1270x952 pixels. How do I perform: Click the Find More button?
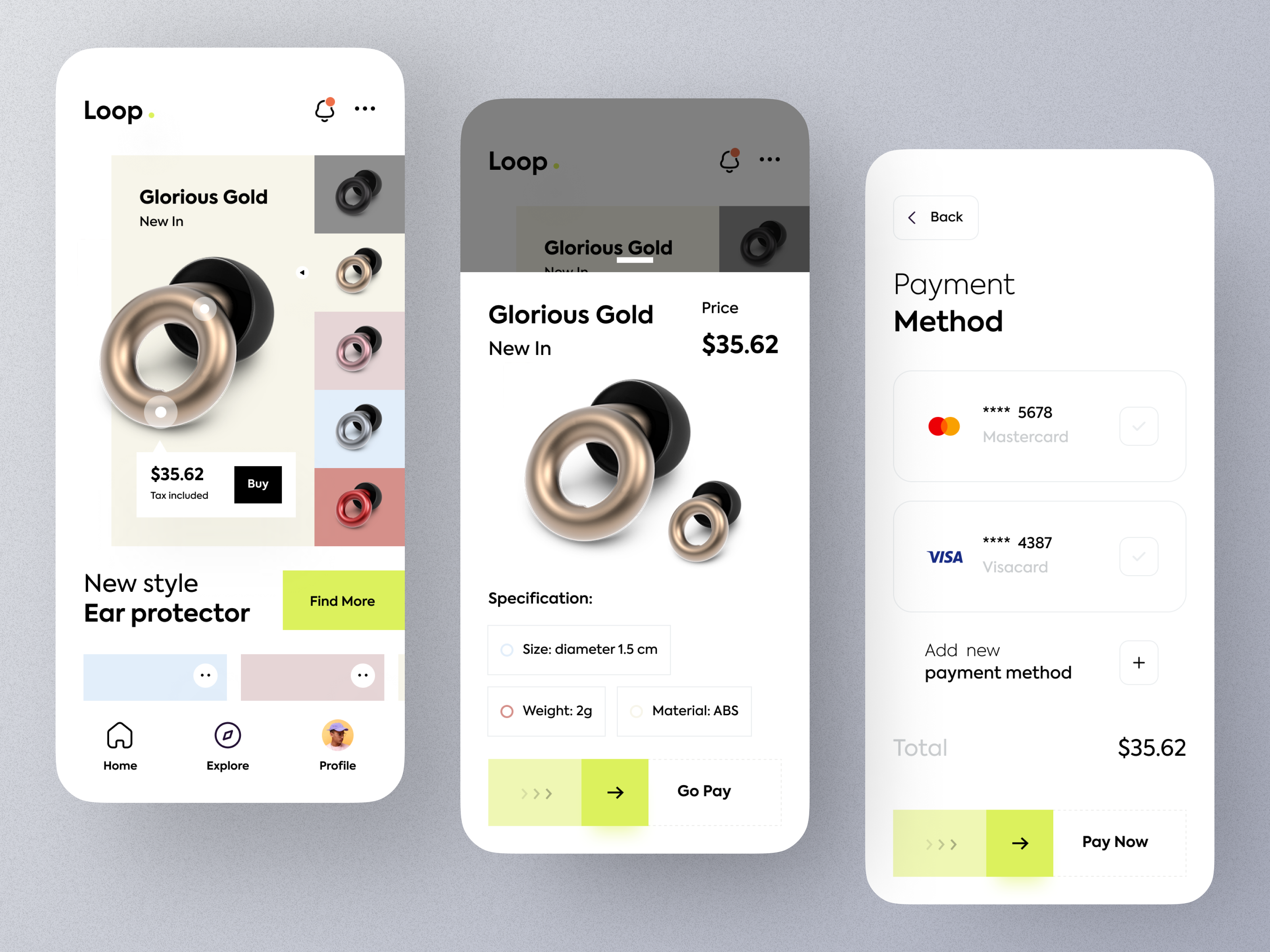pyautogui.click(x=343, y=601)
